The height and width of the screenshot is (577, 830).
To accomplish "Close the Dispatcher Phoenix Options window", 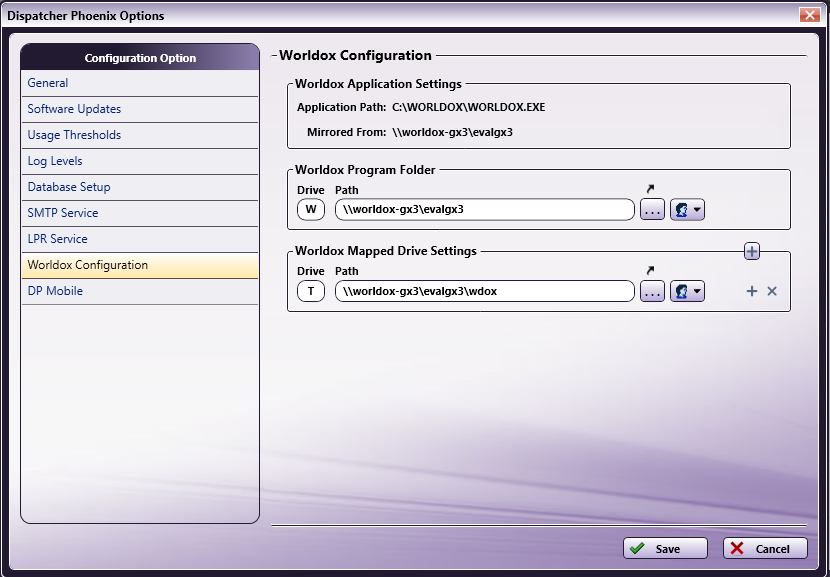I will click(809, 15).
